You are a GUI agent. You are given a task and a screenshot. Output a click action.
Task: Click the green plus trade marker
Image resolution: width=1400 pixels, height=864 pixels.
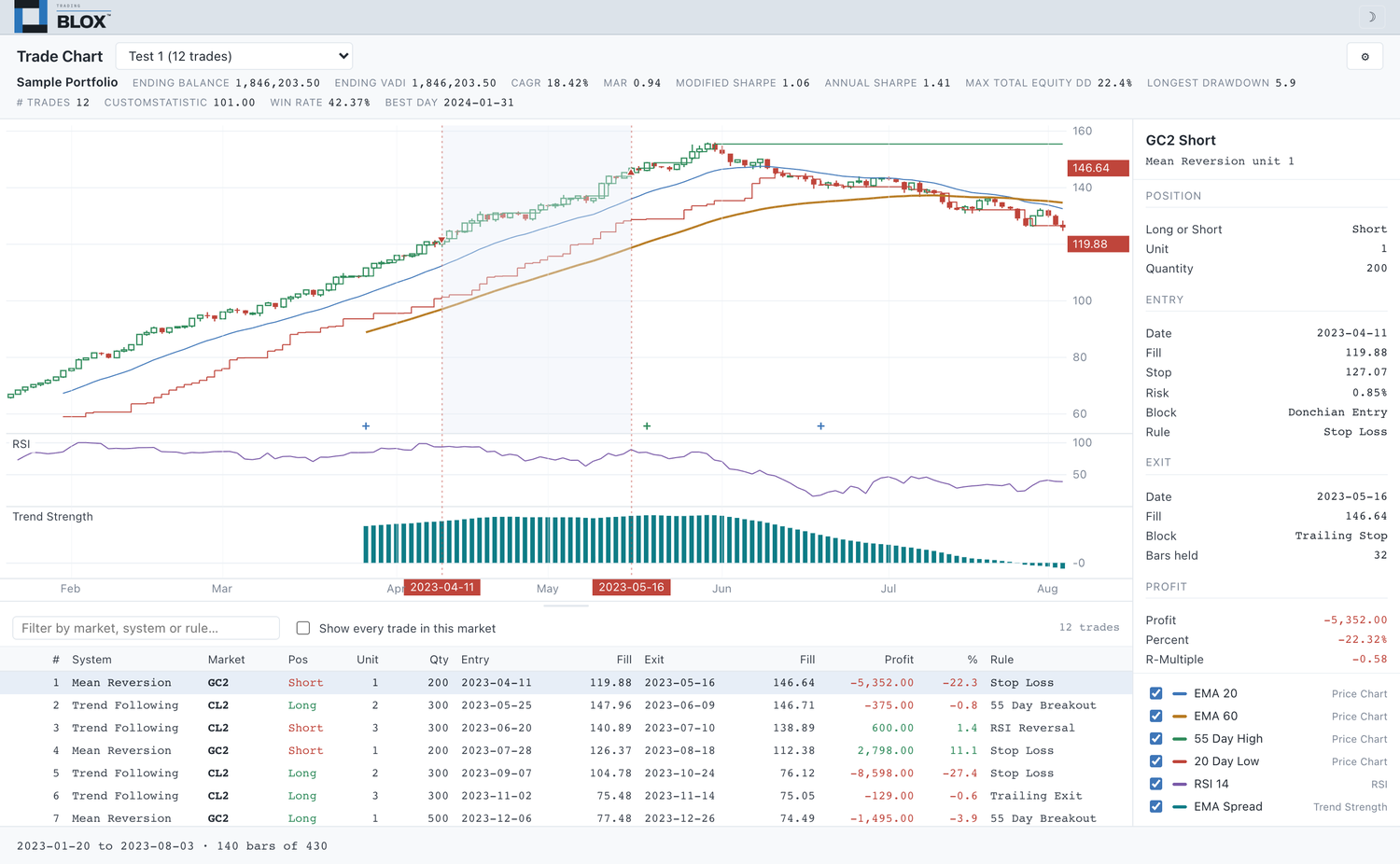(647, 425)
